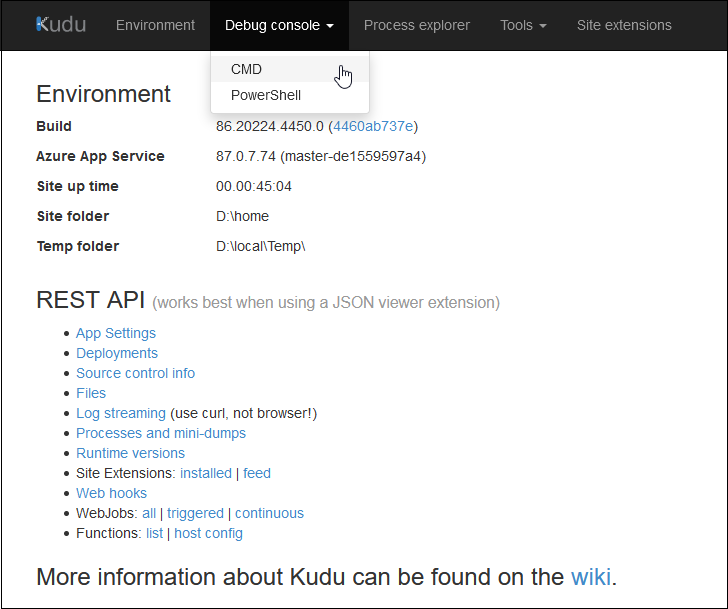Image resolution: width=728 pixels, height=609 pixels.
Task: Open WebJobs continuous link
Action: [x=269, y=513]
